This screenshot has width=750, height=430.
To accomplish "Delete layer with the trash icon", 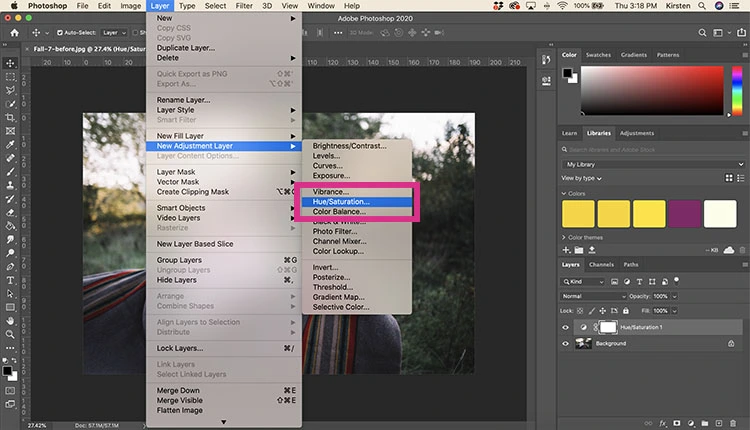I will point(733,423).
